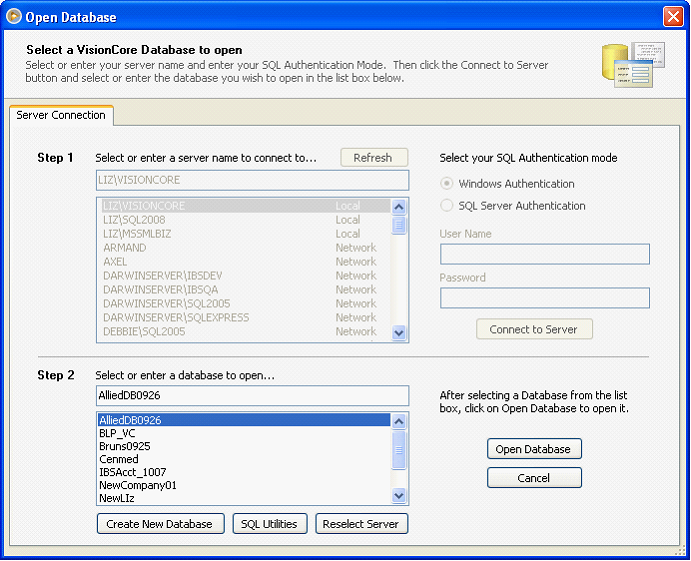Select NewLIz database
Screen dimensions: 691x561
[x=244, y=498]
